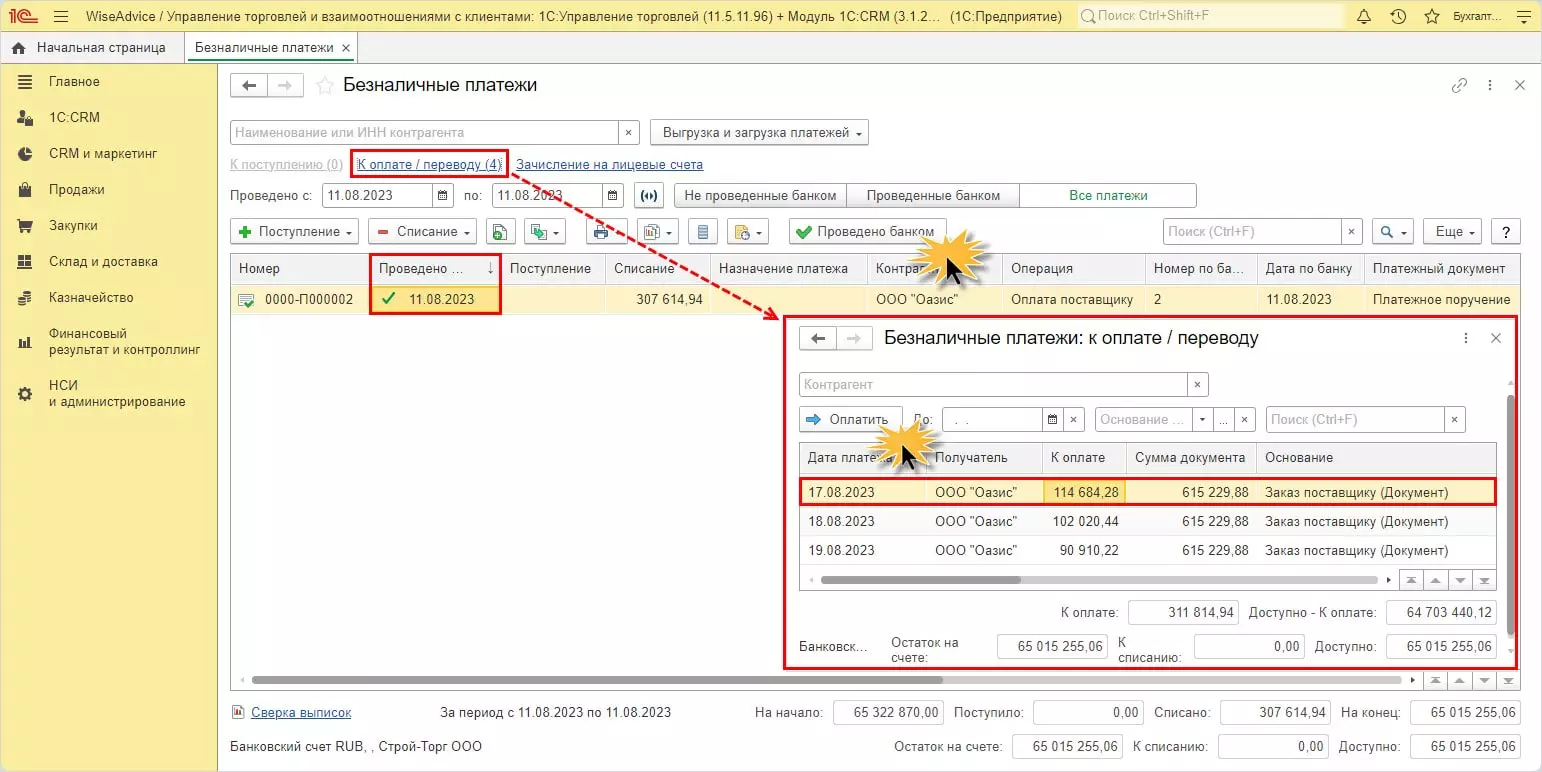
Task: Click the 'Оплатить' button
Action: [x=850, y=420]
